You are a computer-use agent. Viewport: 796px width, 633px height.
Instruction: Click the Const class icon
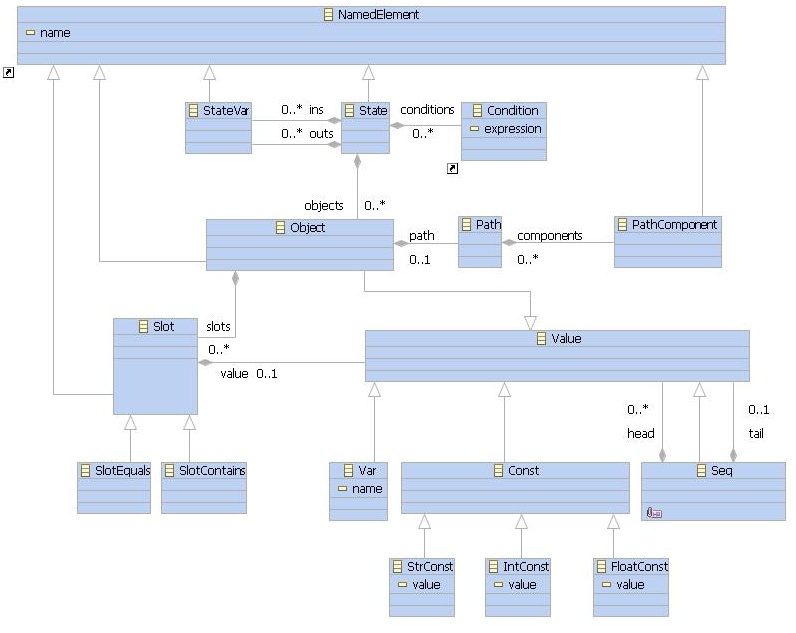click(499, 471)
